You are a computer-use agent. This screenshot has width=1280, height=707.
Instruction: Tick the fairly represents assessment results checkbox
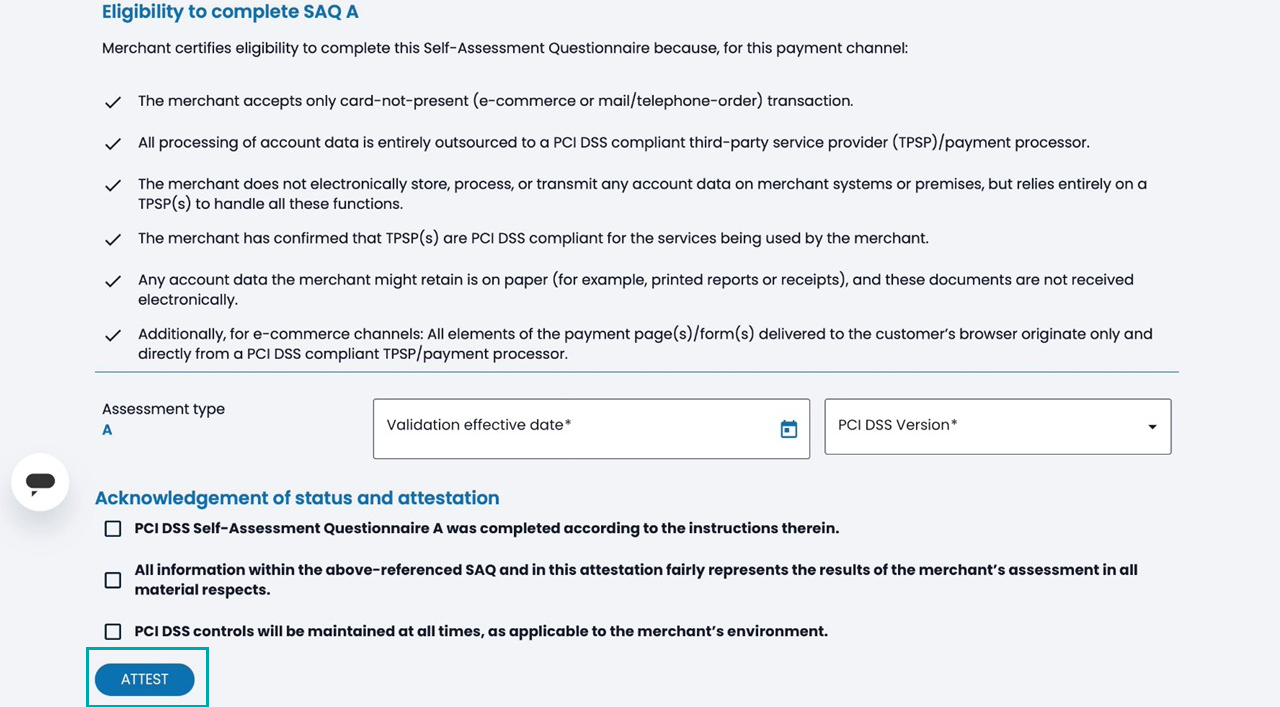click(x=113, y=580)
